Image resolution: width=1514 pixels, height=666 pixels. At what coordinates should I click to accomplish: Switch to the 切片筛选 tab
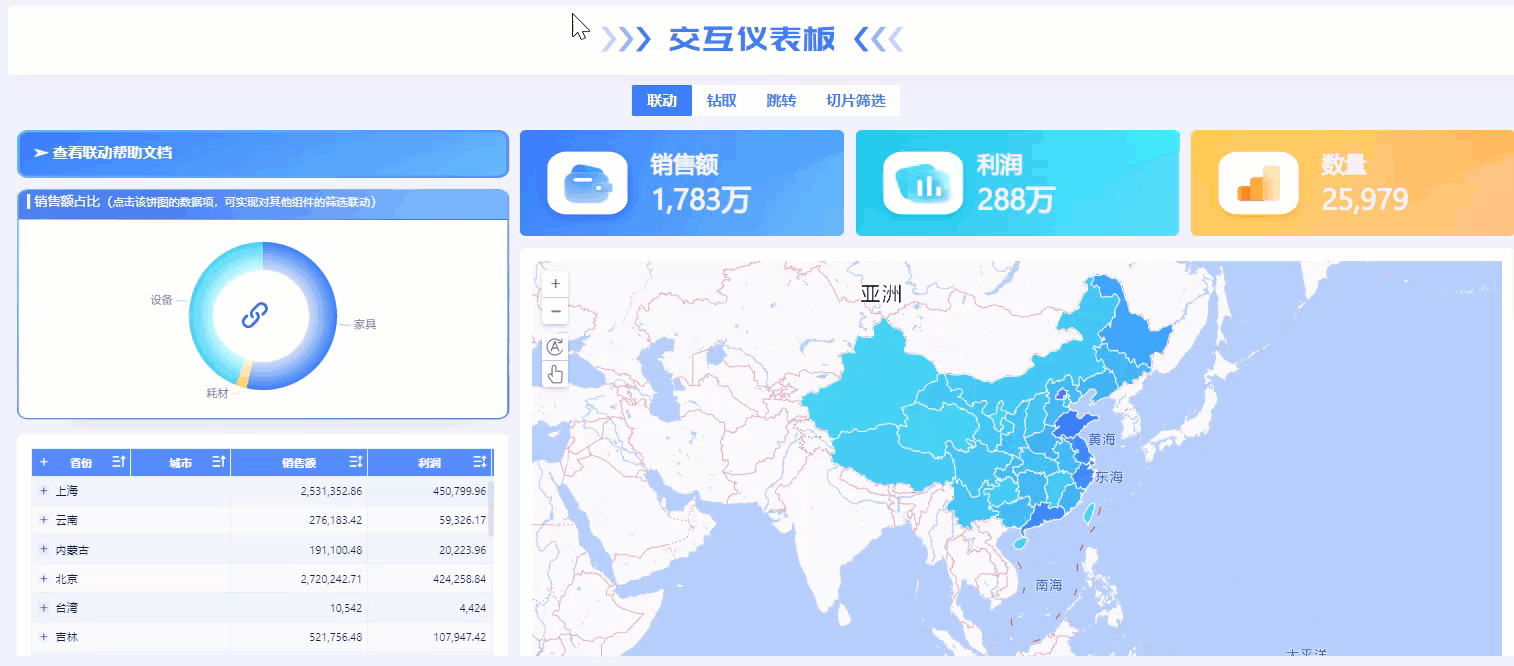coord(855,100)
